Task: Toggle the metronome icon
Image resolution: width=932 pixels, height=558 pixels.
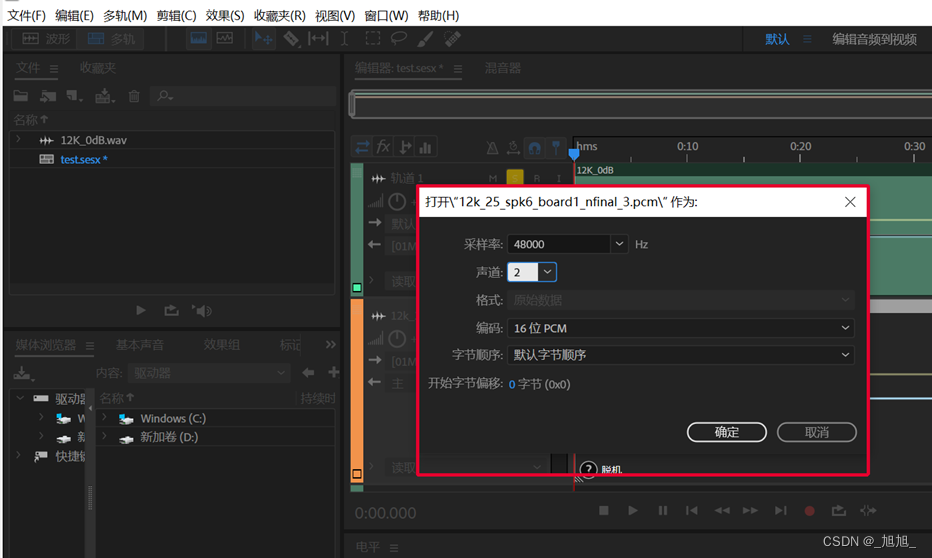Action: 493,147
